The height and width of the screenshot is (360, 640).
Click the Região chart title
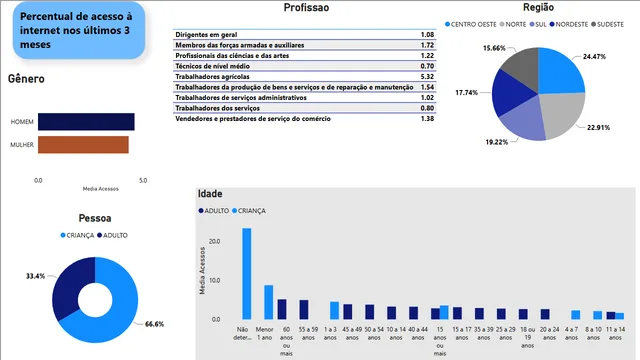(x=538, y=7)
